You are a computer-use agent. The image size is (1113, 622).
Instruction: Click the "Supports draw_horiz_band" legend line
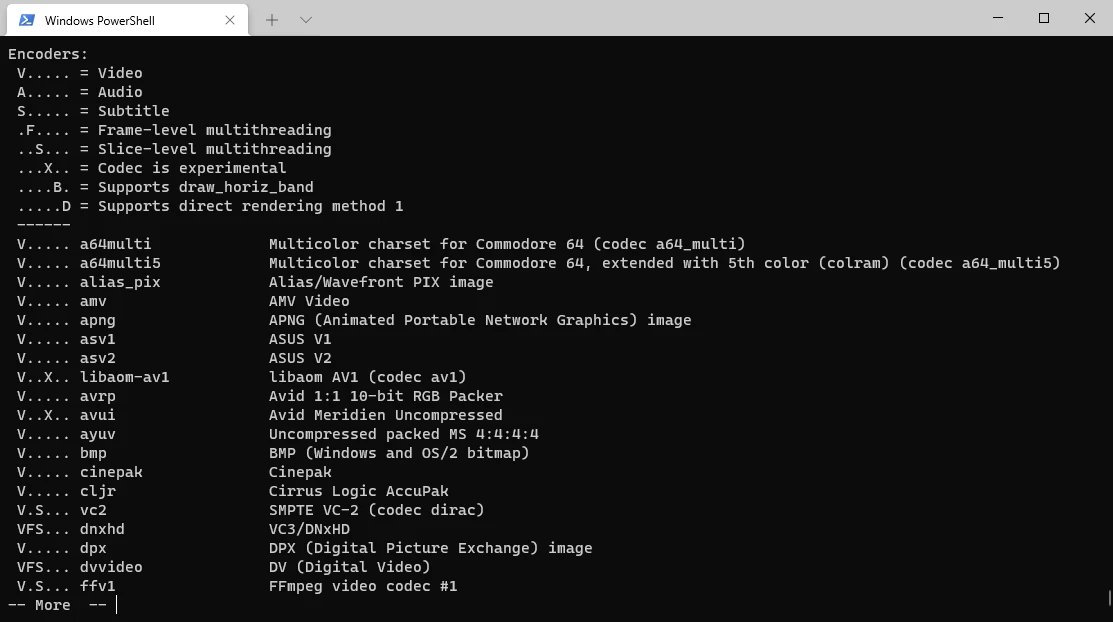pos(205,187)
